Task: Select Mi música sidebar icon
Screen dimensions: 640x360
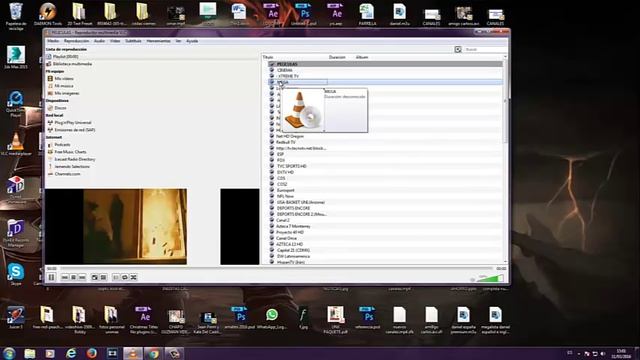Action: pyautogui.click(x=50, y=86)
